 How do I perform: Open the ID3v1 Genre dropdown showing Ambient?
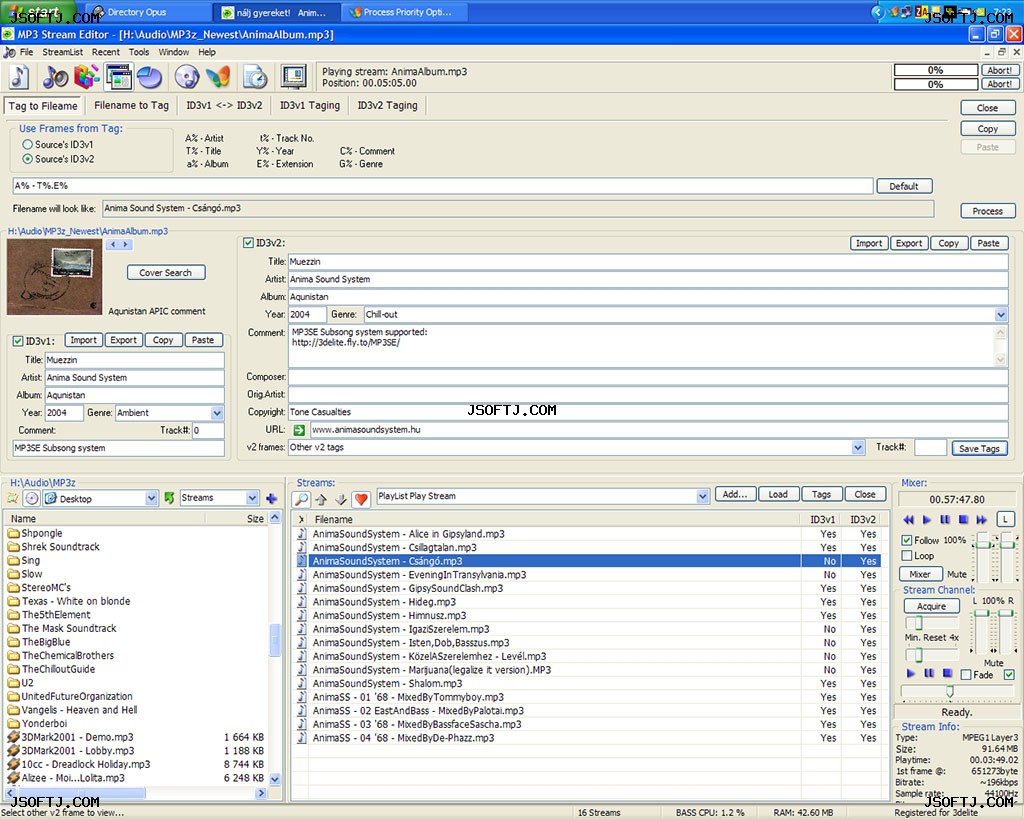pos(217,413)
